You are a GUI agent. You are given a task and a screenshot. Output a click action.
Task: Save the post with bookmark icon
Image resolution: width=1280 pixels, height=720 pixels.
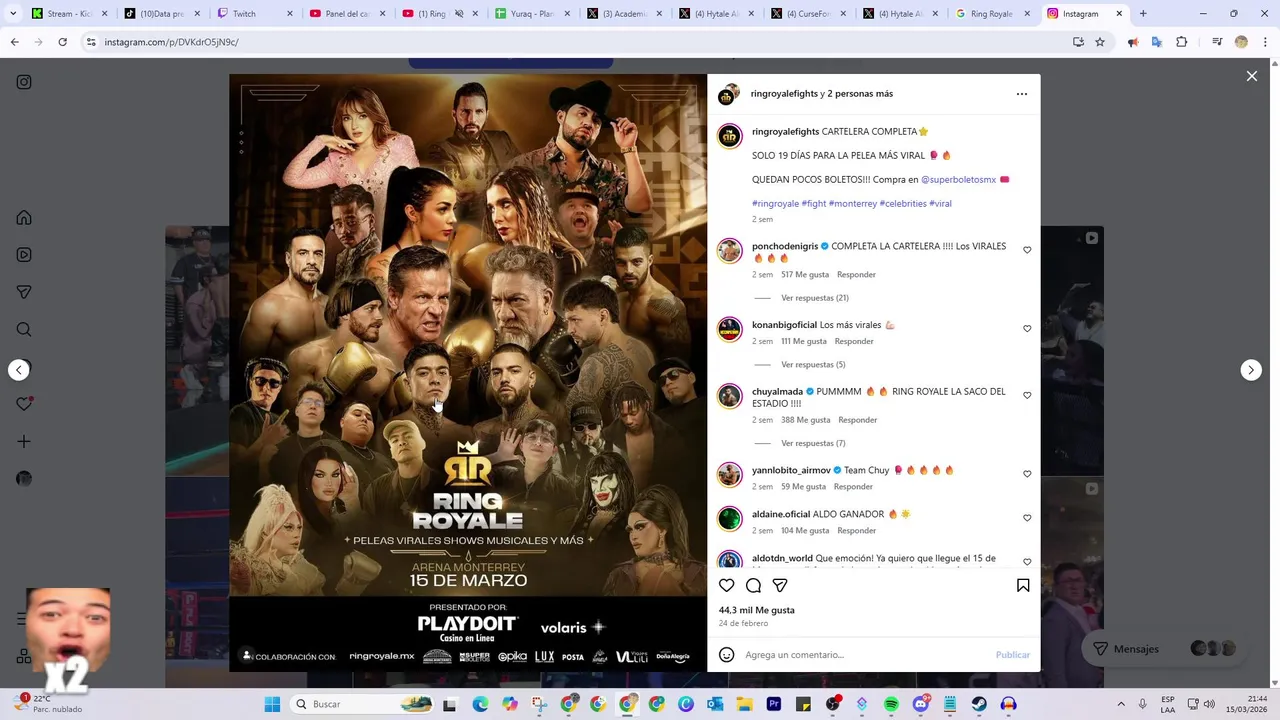pos(1023,585)
